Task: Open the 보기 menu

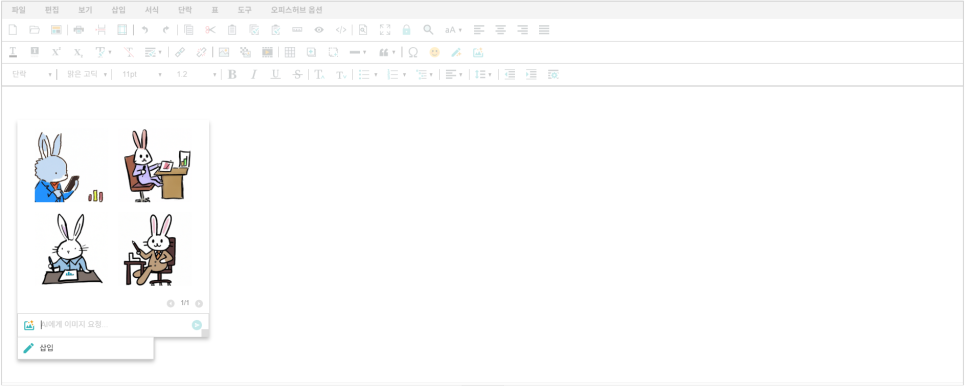Action: [85, 10]
